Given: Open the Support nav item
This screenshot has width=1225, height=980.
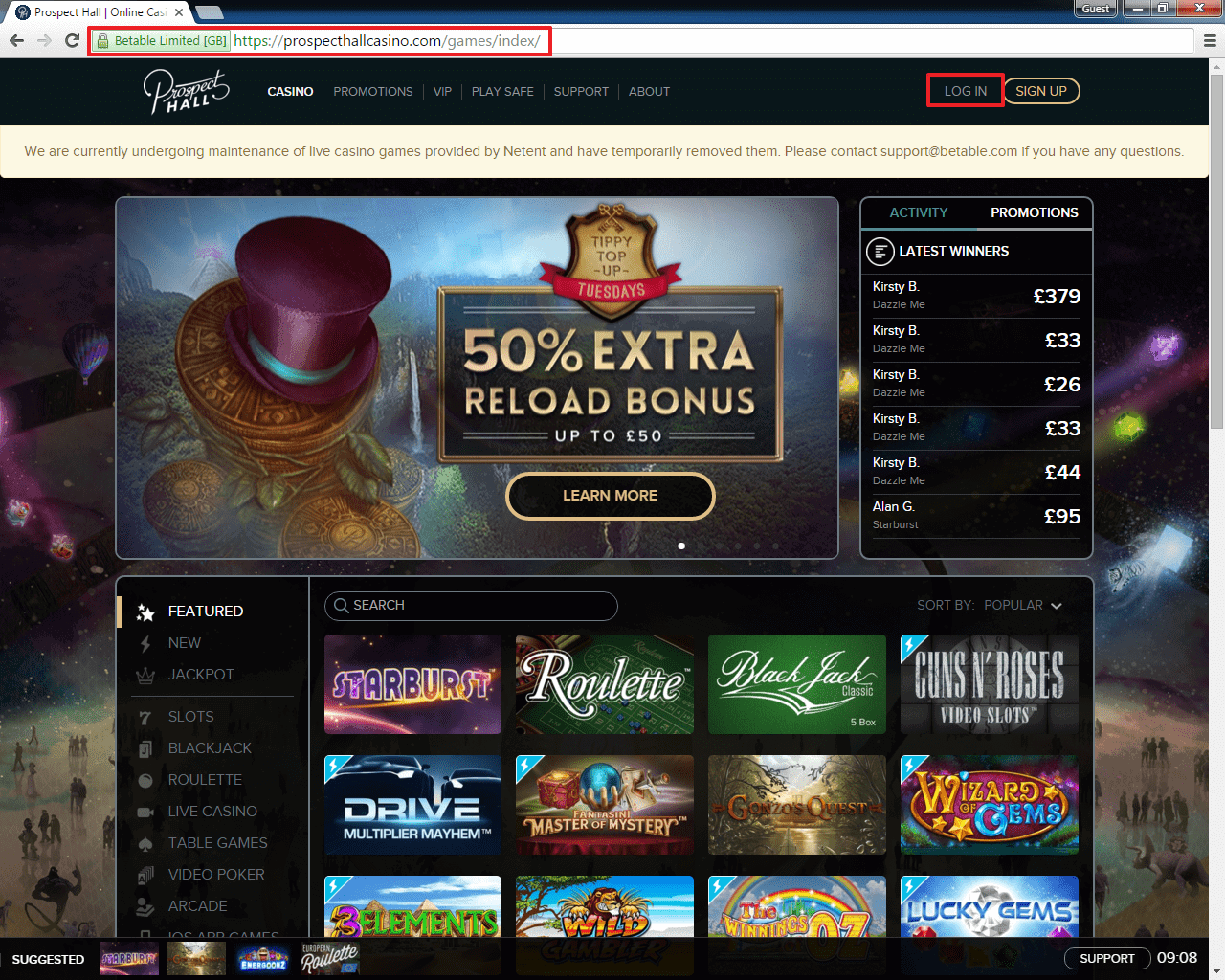Looking at the screenshot, I should [581, 92].
